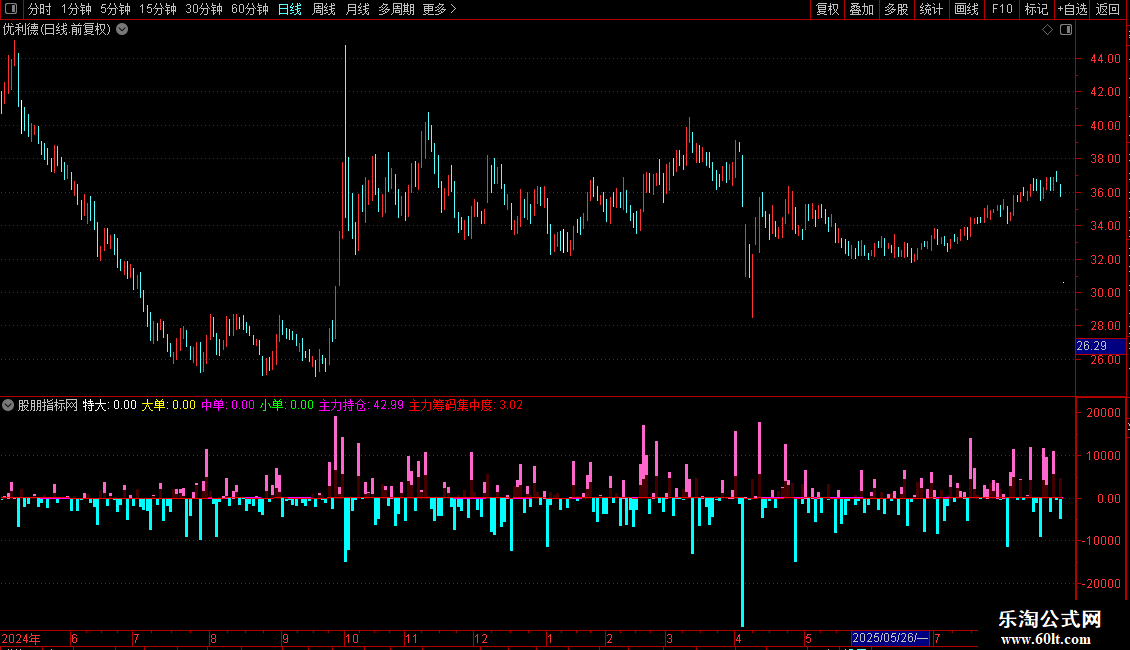Click the 标记 mark button

tap(1036, 9)
